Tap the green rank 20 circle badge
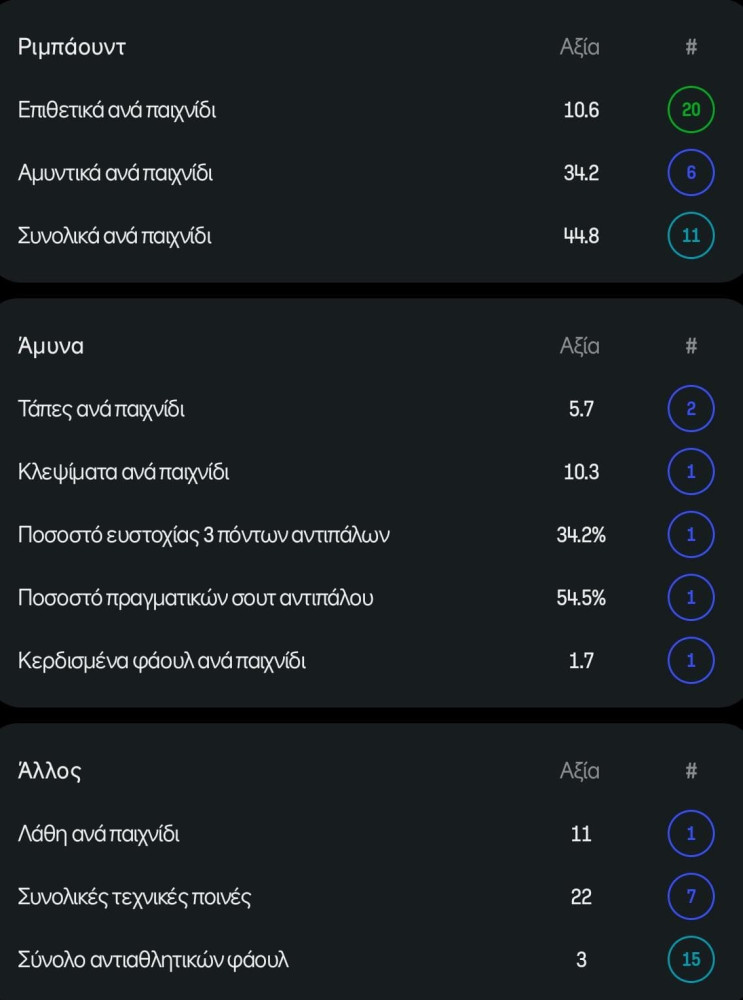This screenshot has width=743, height=1000. coord(691,110)
